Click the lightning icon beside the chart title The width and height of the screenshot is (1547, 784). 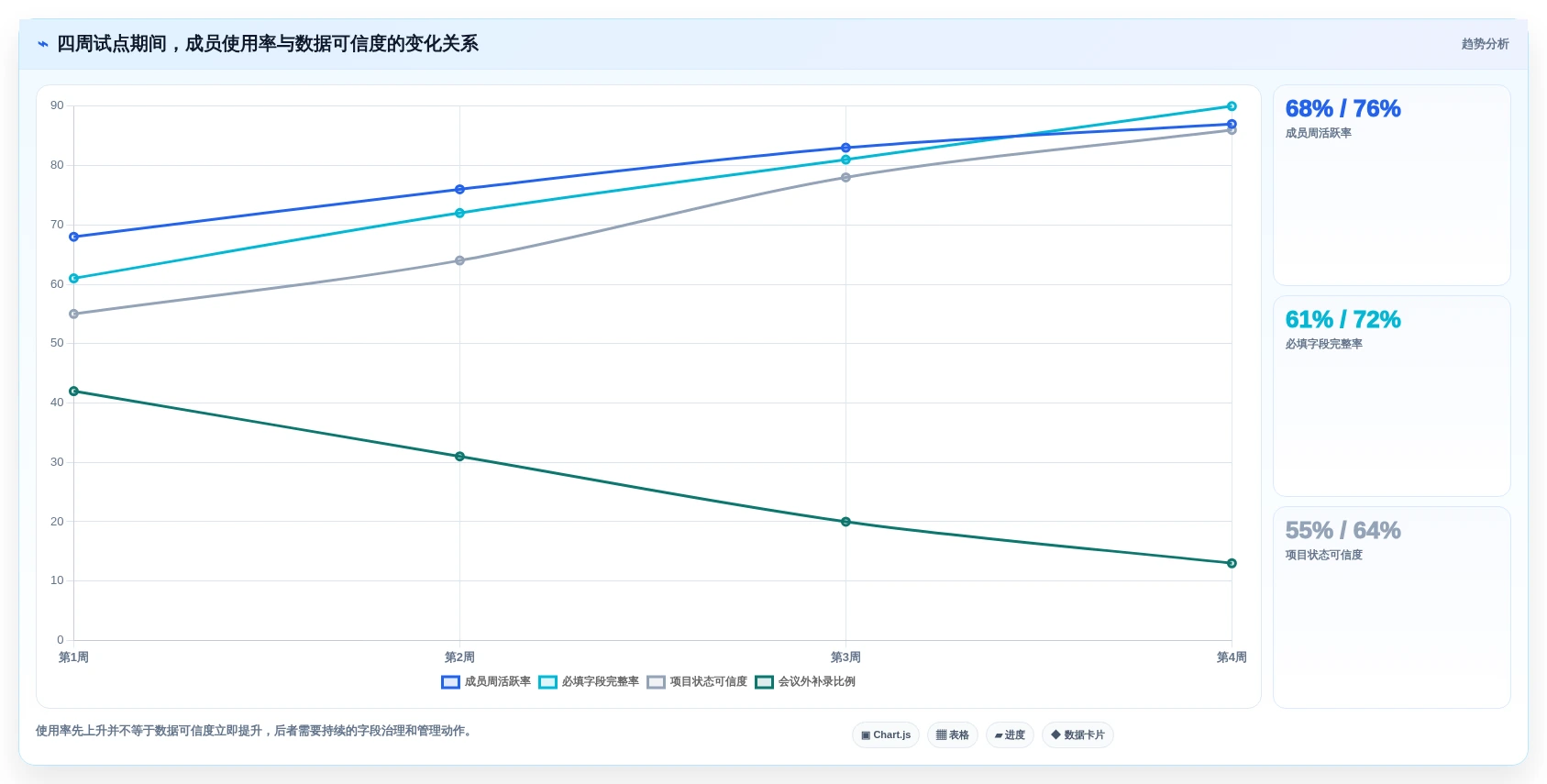(43, 44)
